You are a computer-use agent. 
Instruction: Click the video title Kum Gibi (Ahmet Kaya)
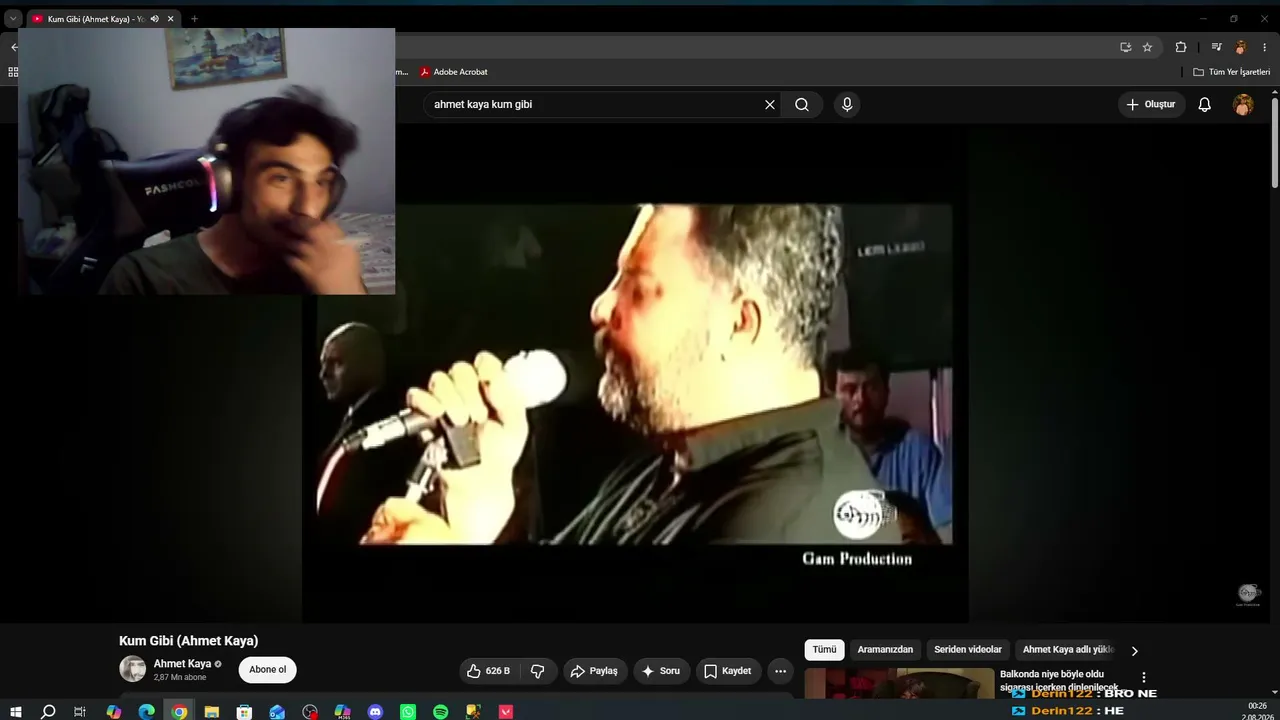click(x=189, y=641)
